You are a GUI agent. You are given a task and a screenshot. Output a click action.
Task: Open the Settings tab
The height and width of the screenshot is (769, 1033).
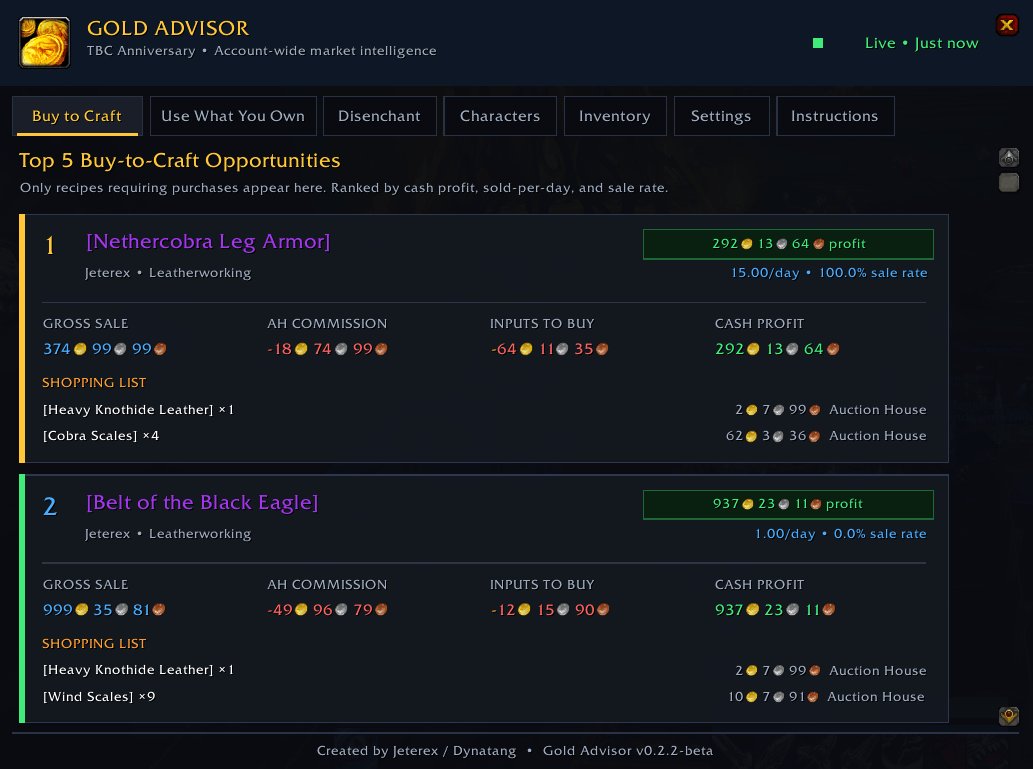tap(721, 116)
